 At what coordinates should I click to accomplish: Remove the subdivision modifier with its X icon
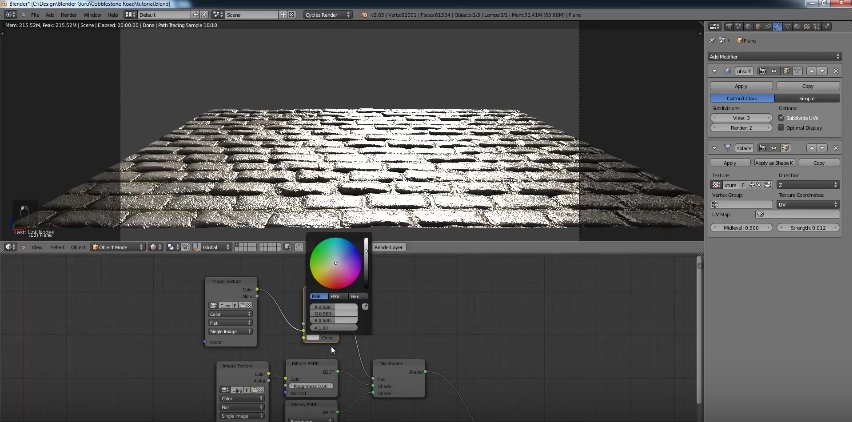(x=836, y=71)
